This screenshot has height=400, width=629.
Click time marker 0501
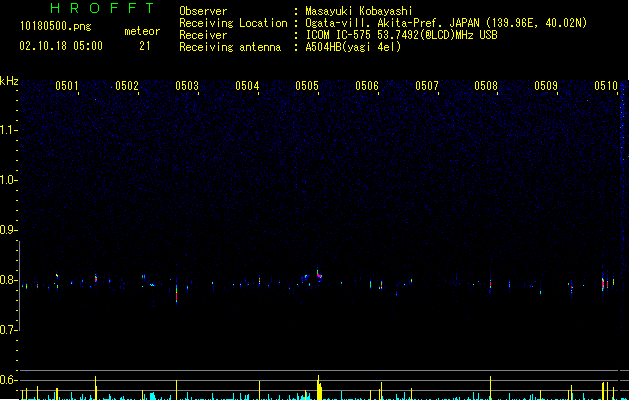(x=67, y=86)
